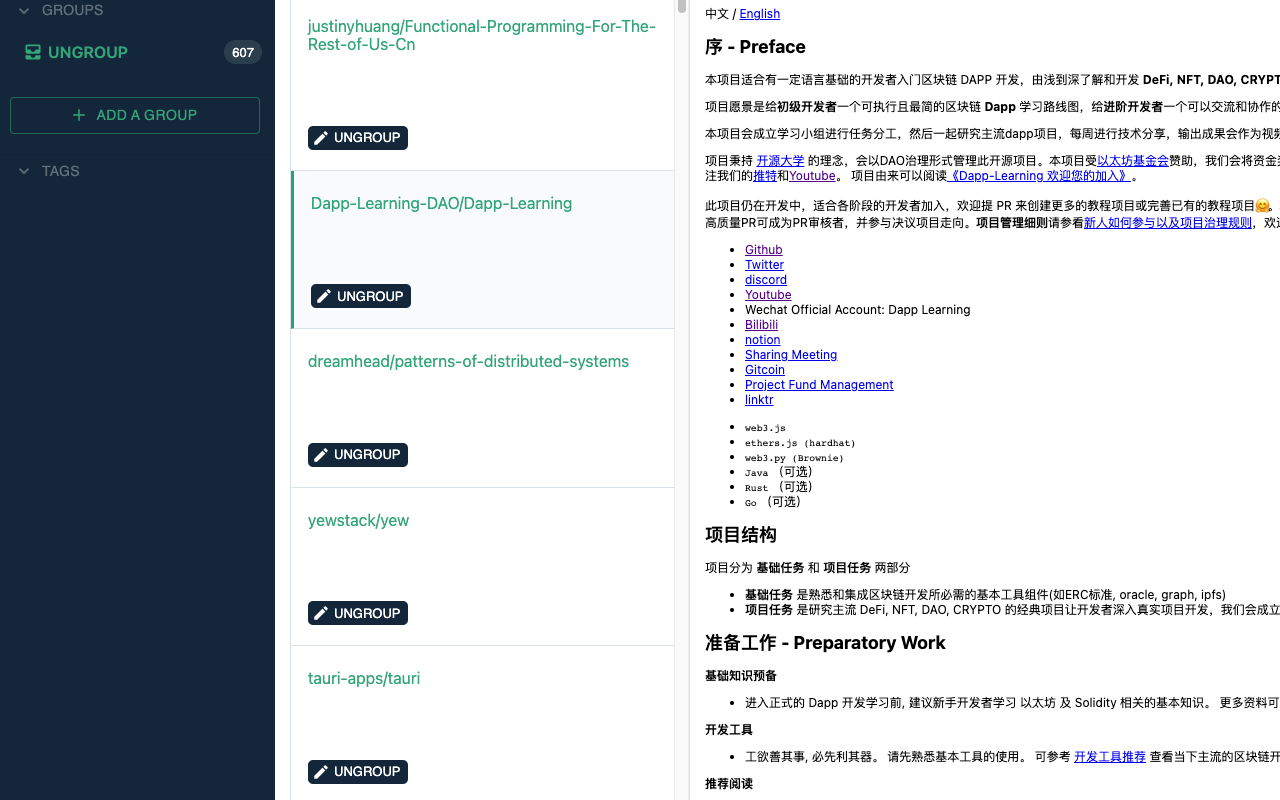
Task: Open the 推特 link in preface
Action: (765, 176)
